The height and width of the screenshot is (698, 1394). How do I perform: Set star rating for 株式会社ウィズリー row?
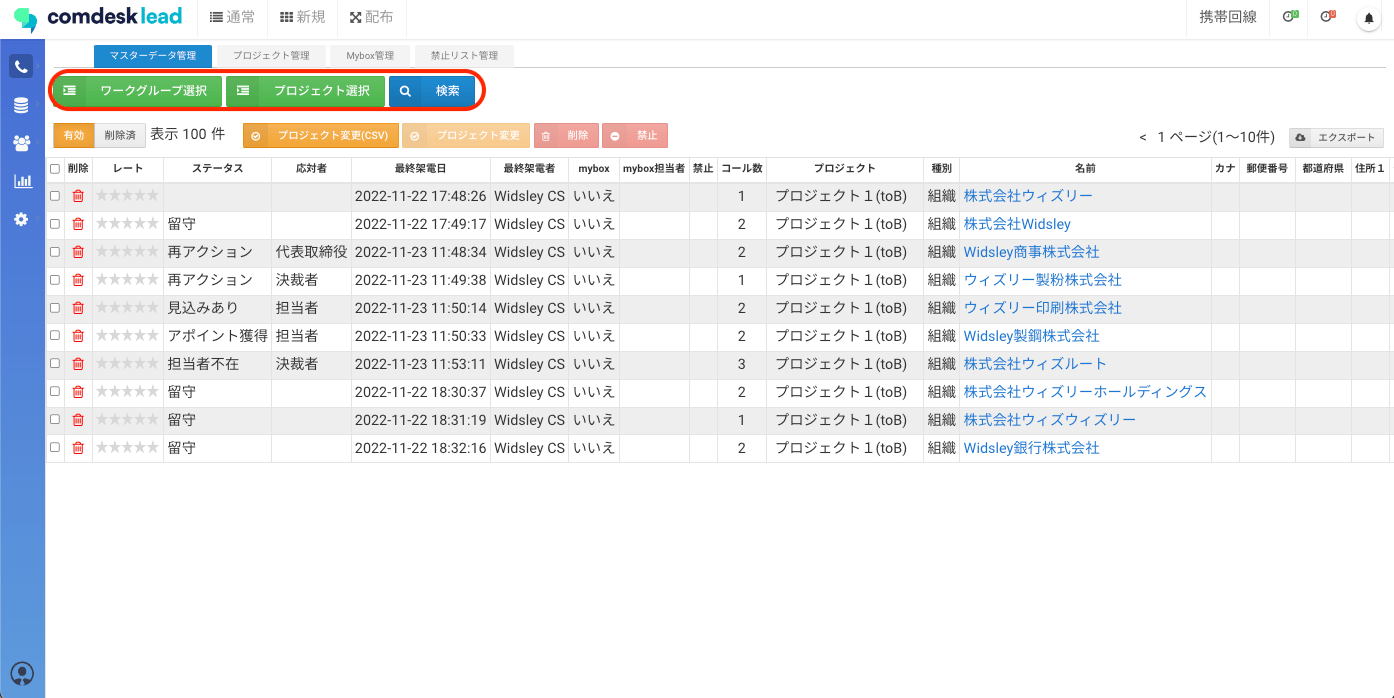(x=127, y=196)
